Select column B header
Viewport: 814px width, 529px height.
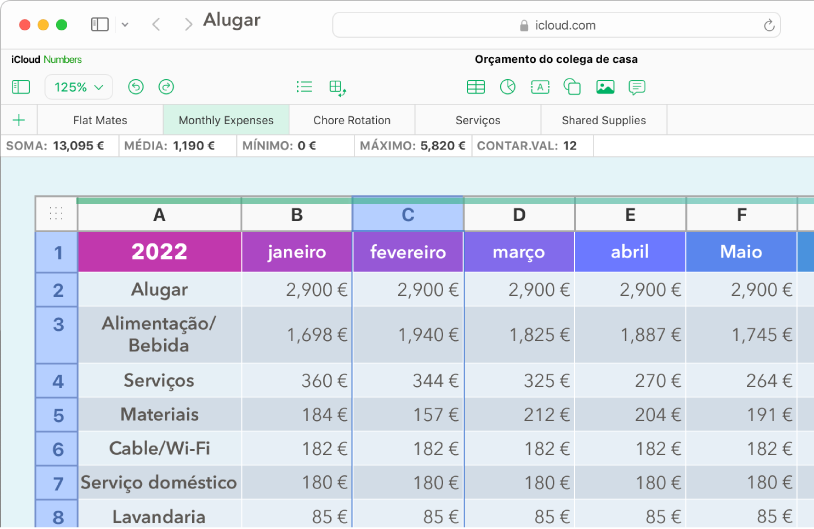[297, 215]
